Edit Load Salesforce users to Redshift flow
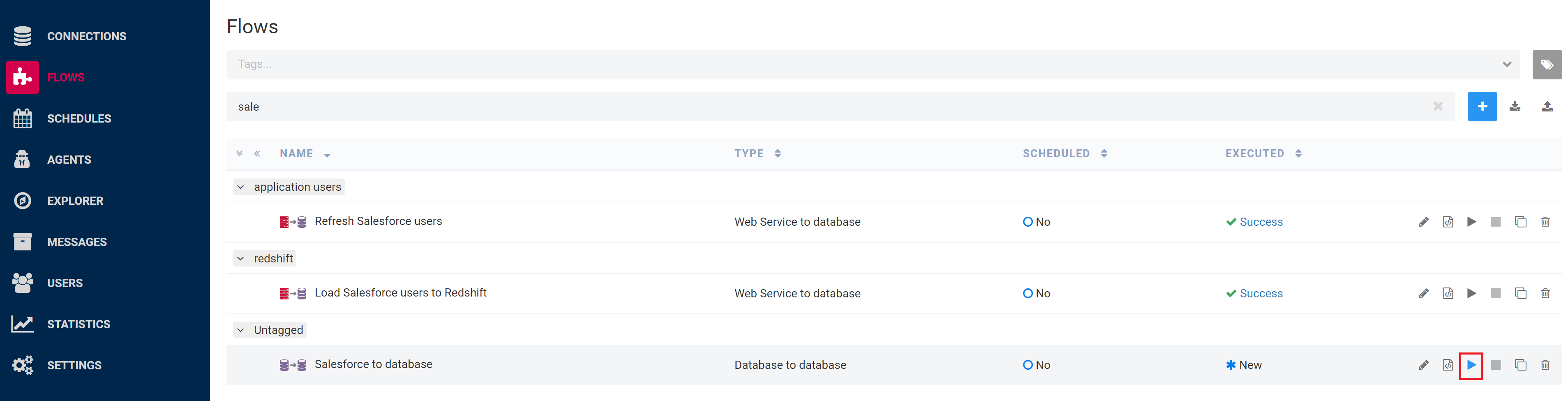 pos(1423,294)
